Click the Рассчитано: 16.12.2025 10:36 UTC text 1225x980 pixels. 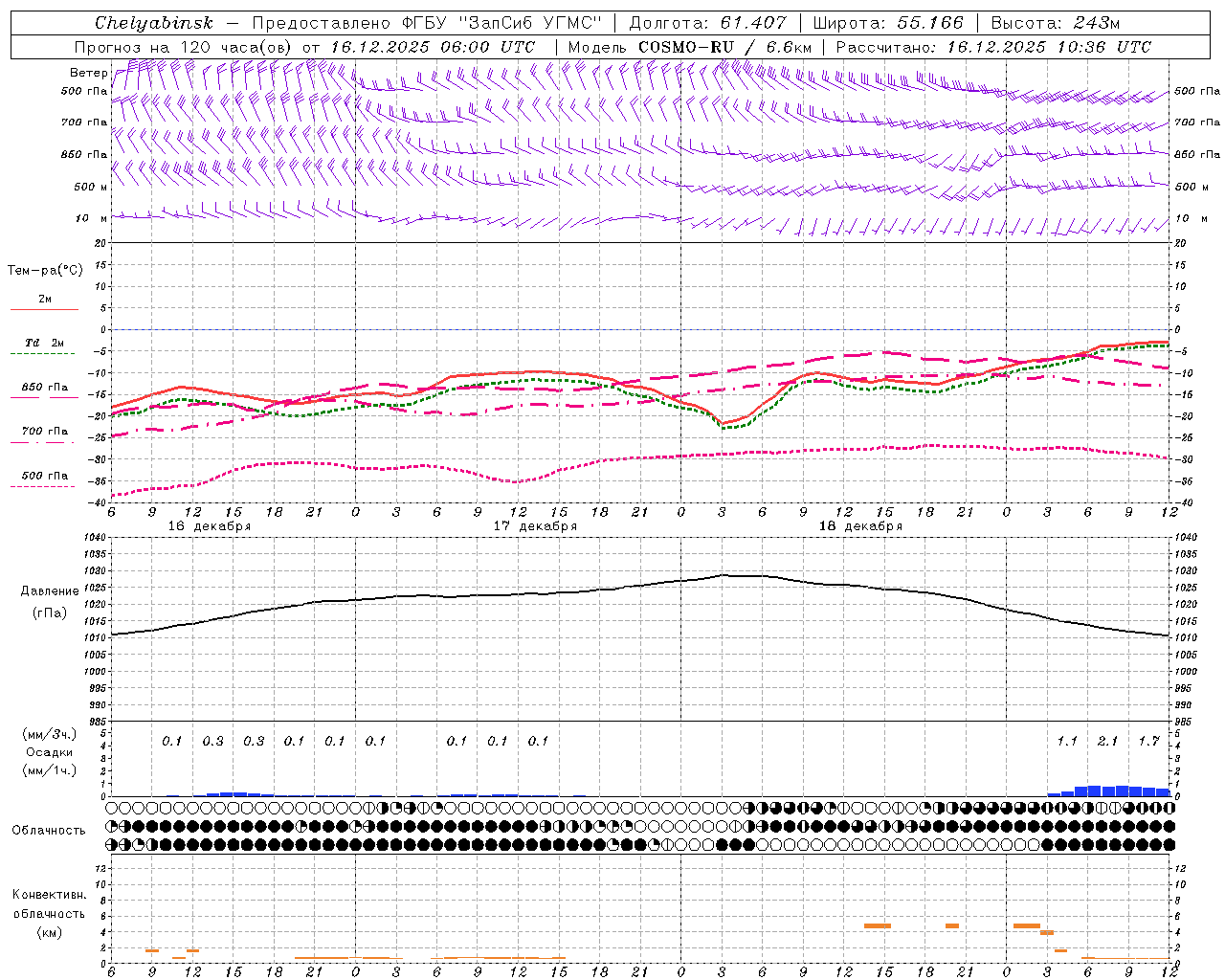[993, 47]
